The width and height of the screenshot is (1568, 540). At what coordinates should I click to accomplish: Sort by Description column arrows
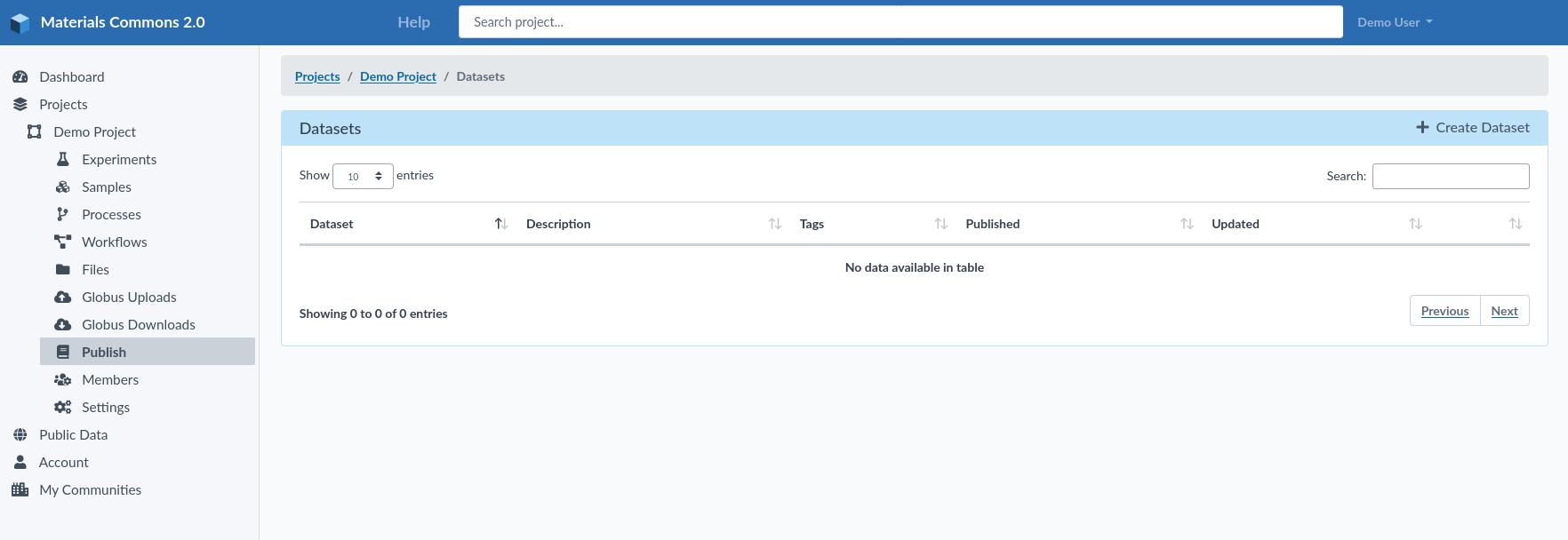(x=775, y=224)
